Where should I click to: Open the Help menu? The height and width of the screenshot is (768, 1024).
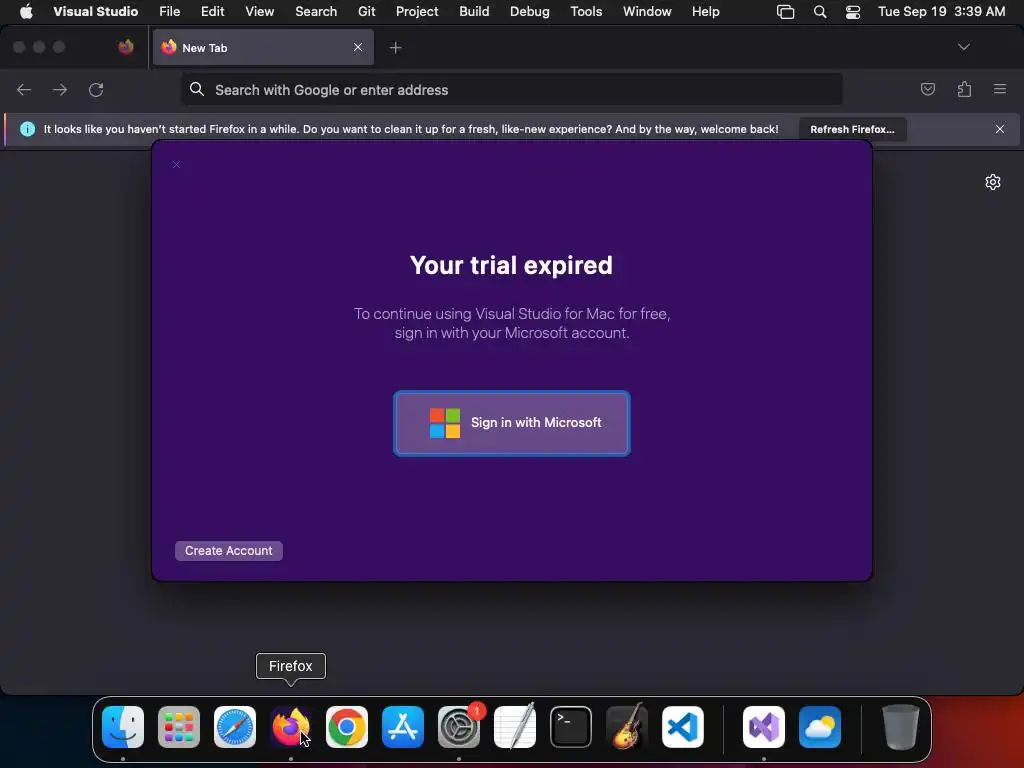705,11
